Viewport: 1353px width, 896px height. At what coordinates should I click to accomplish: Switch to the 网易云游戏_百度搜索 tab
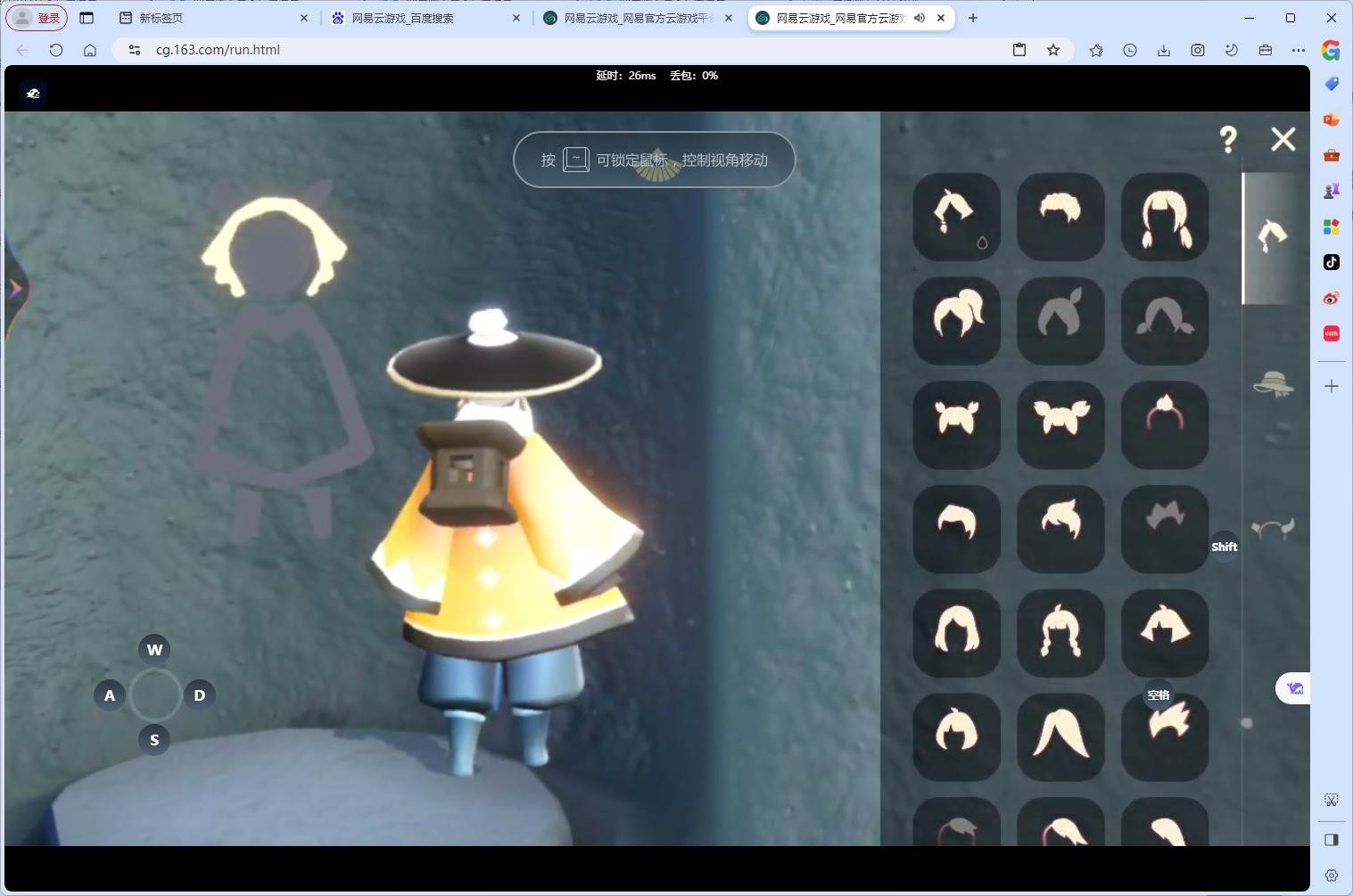425,18
